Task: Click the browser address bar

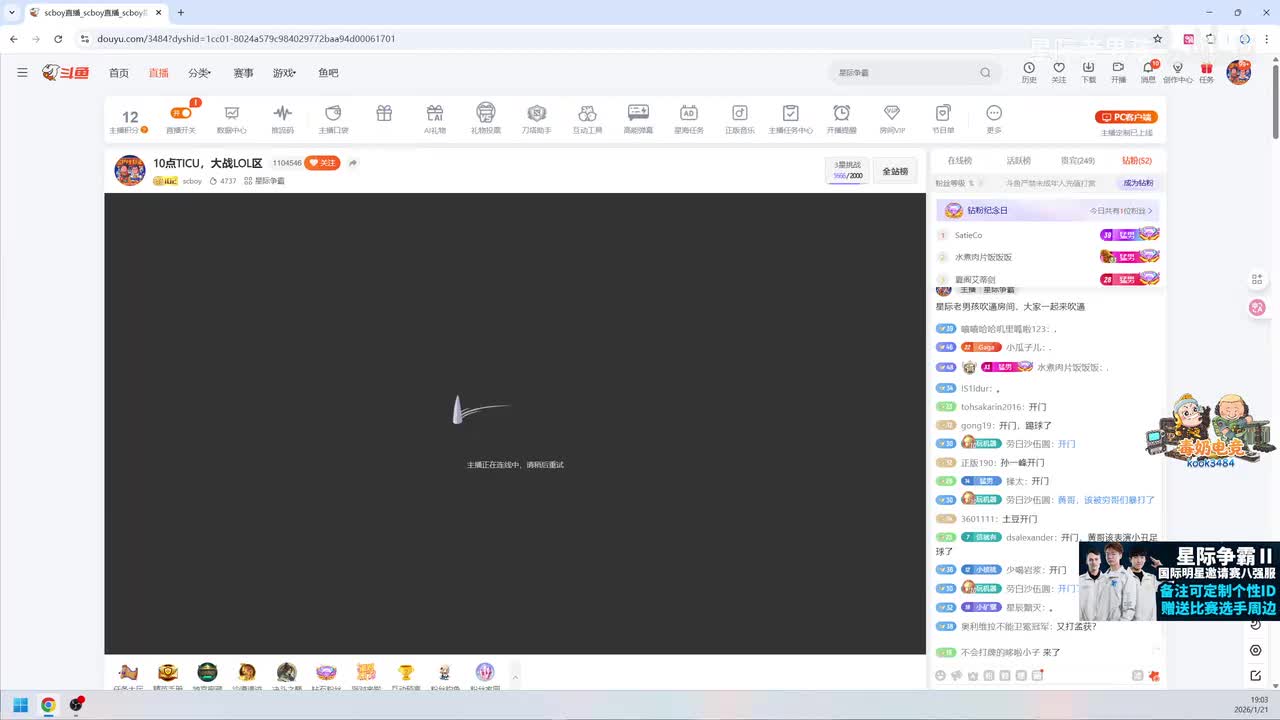Action: coord(620,39)
